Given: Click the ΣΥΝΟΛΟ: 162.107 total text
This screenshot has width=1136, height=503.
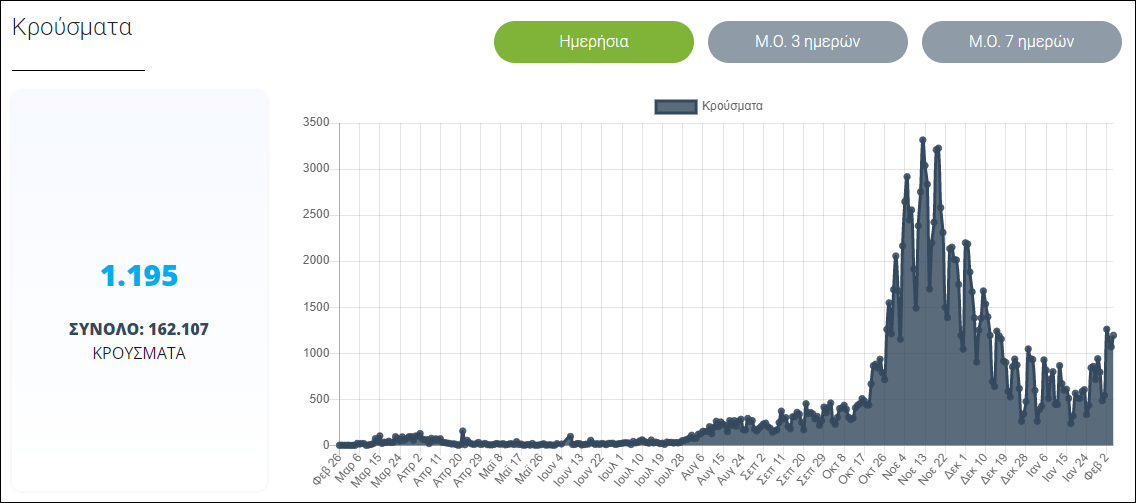Looking at the screenshot, I should pyautogui.click(x=139, y=329).
